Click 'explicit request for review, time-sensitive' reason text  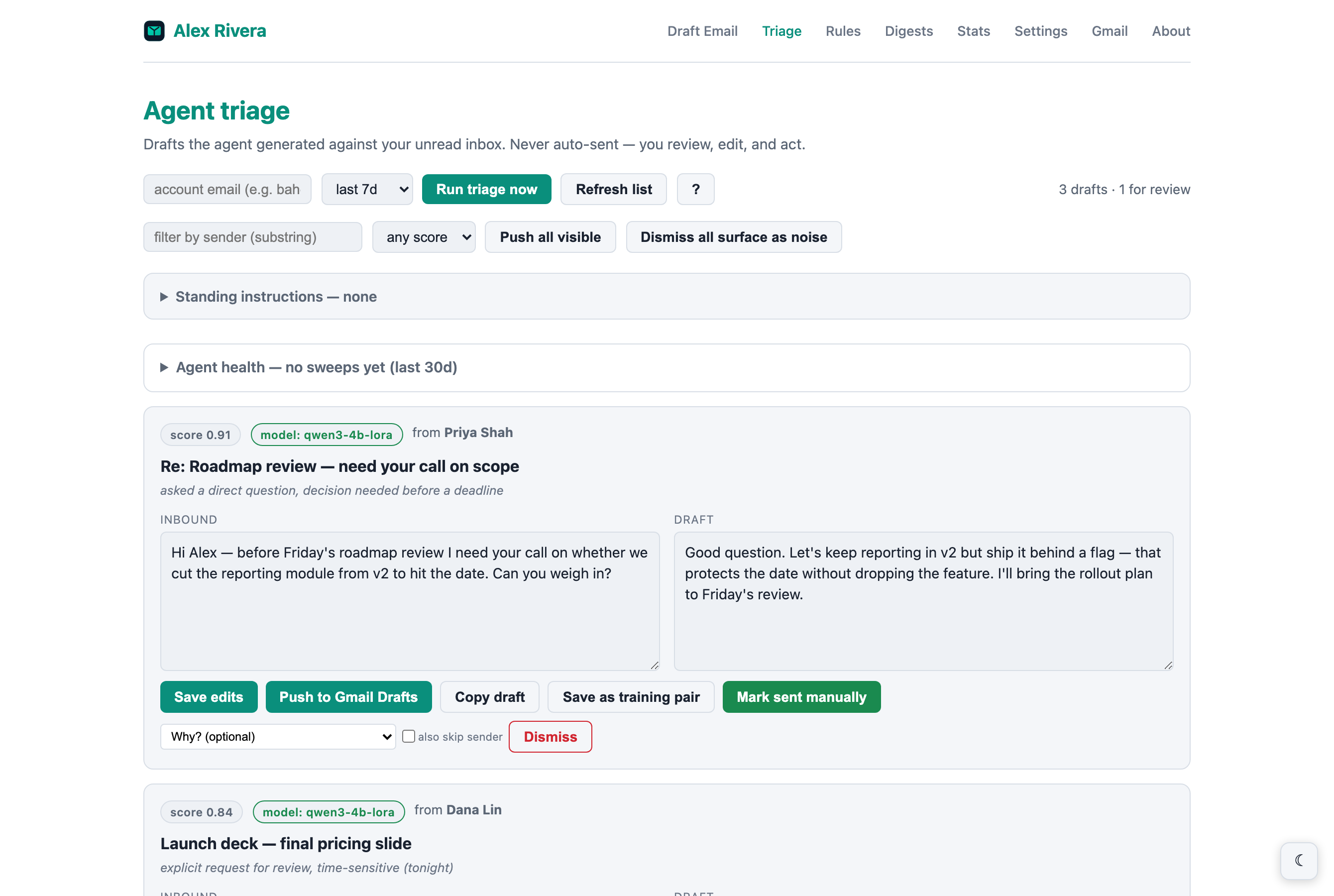307,868
